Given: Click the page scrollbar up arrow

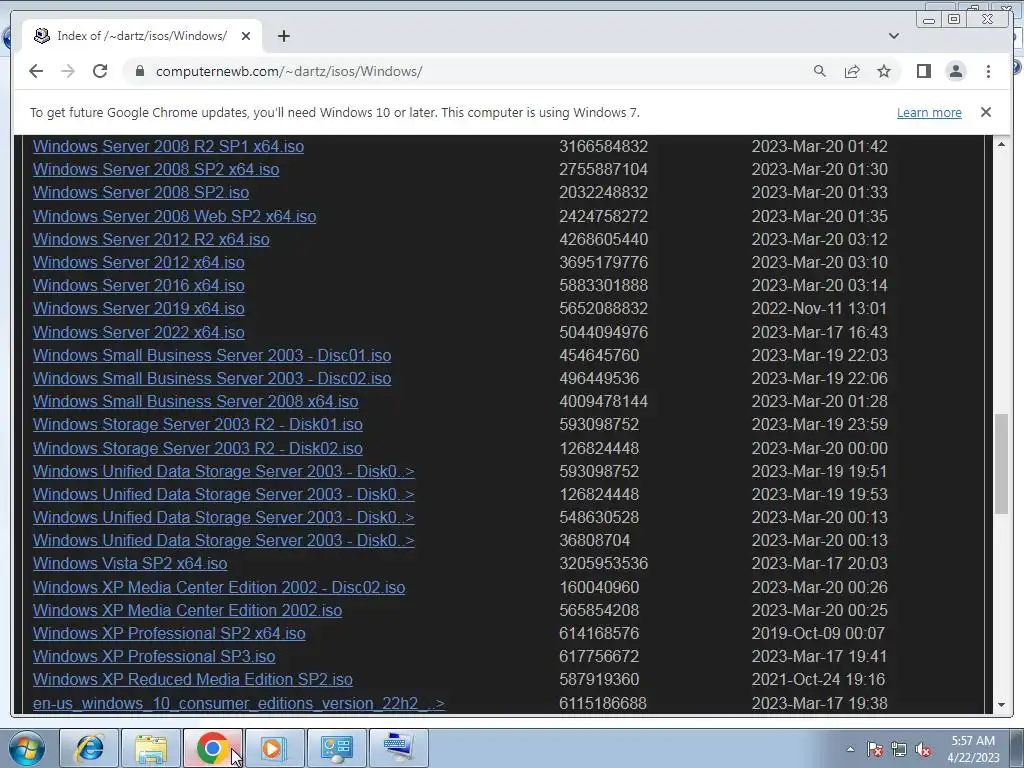Looking at the screenshot, I should [1001, 144].
